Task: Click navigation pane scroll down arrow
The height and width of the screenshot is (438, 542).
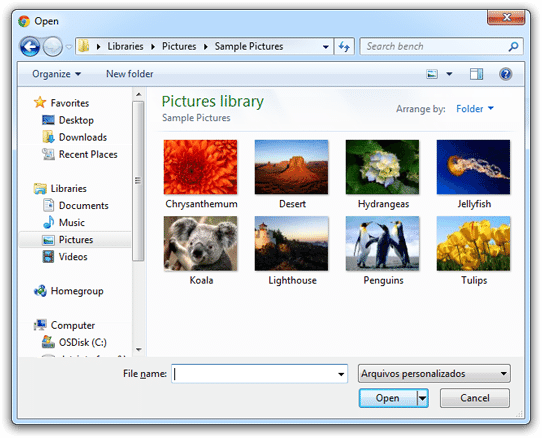Action: point(139,350)
